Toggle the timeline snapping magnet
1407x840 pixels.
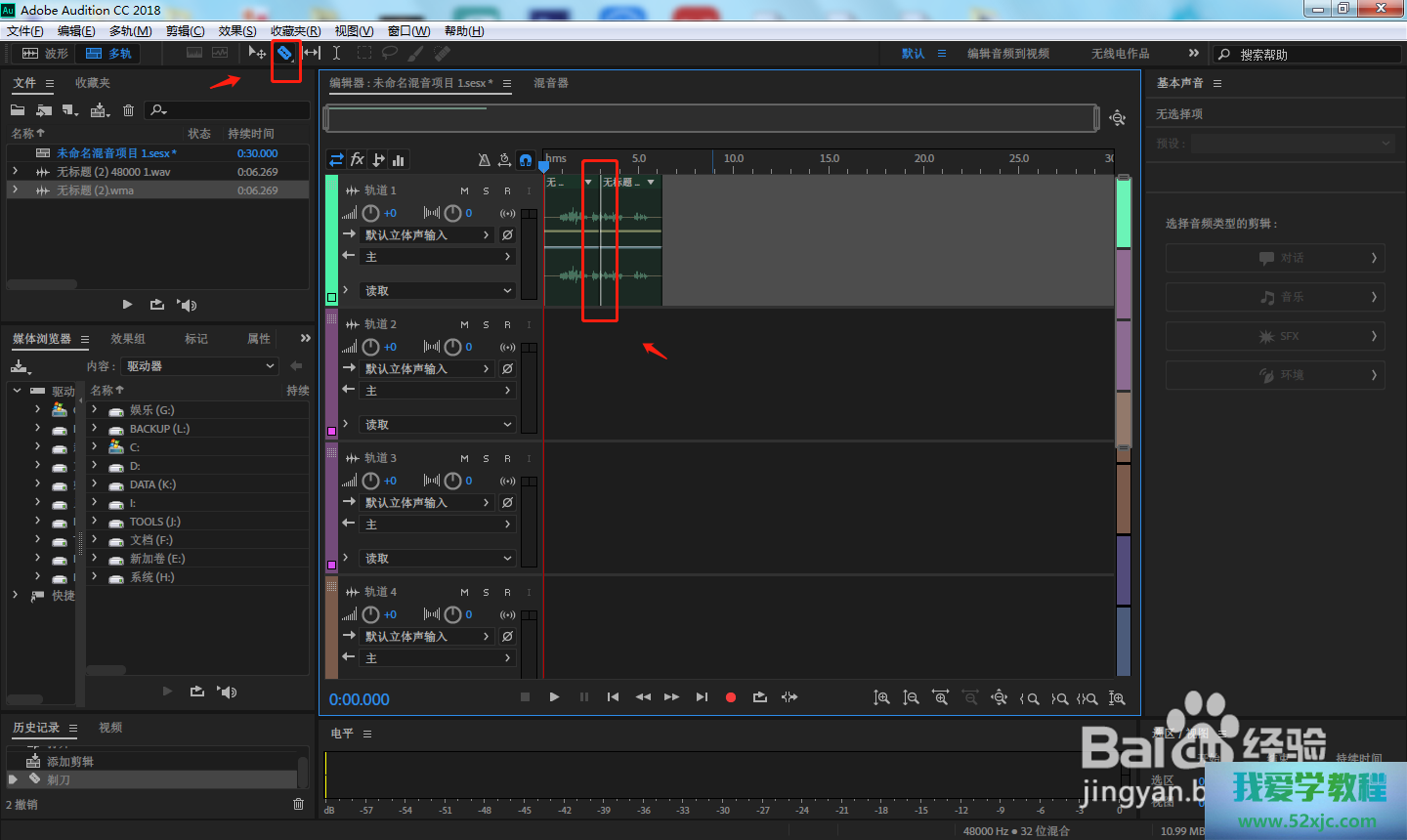coord(526,160)
